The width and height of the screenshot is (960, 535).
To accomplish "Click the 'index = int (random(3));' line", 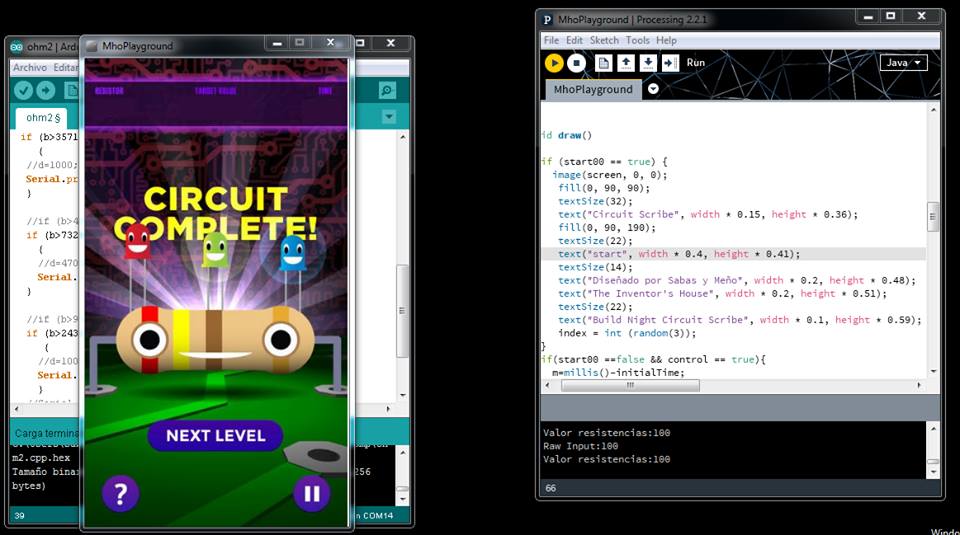I will [627, 333].
